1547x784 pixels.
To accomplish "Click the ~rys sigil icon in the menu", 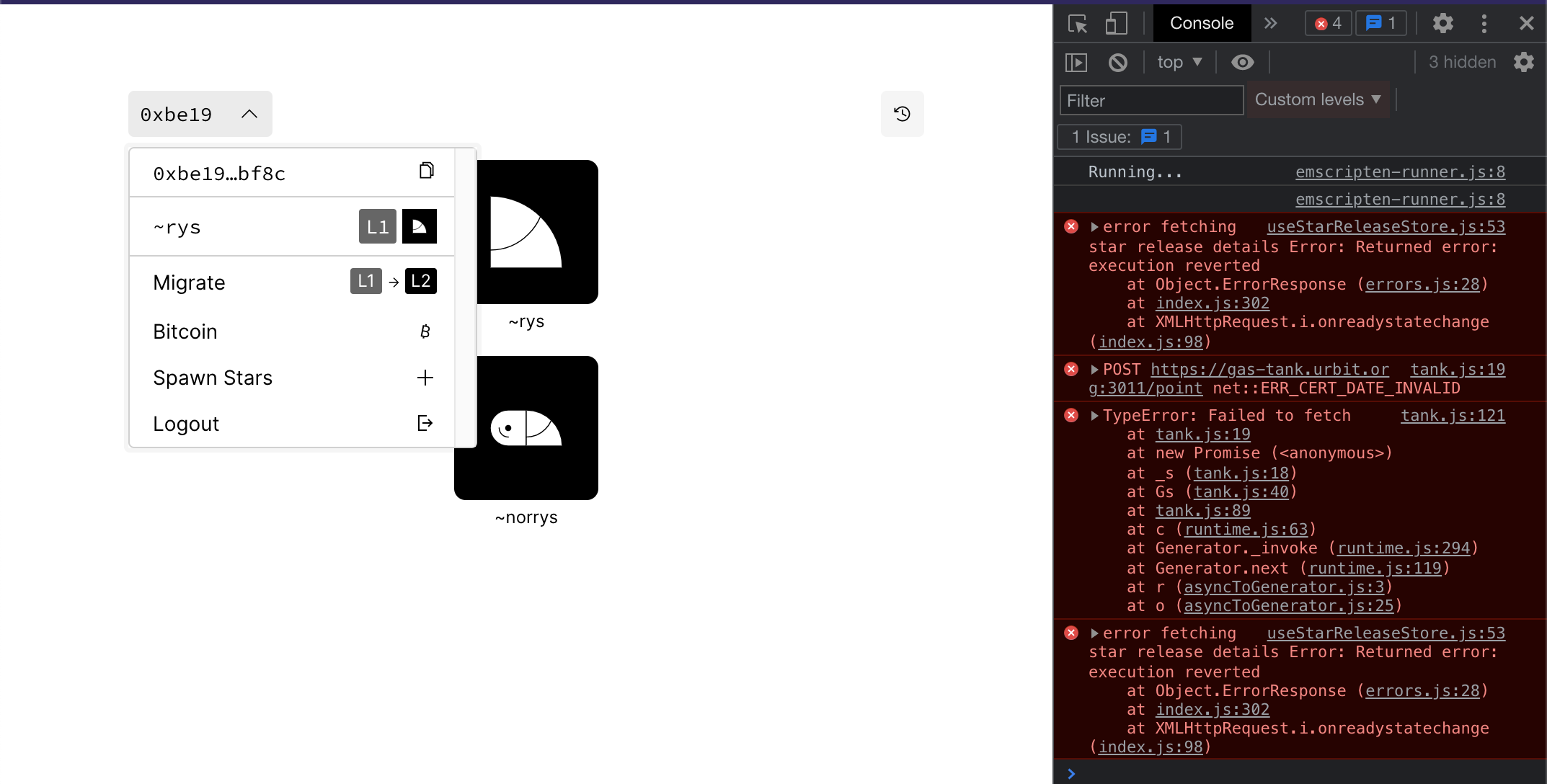I will click(420, 226).
